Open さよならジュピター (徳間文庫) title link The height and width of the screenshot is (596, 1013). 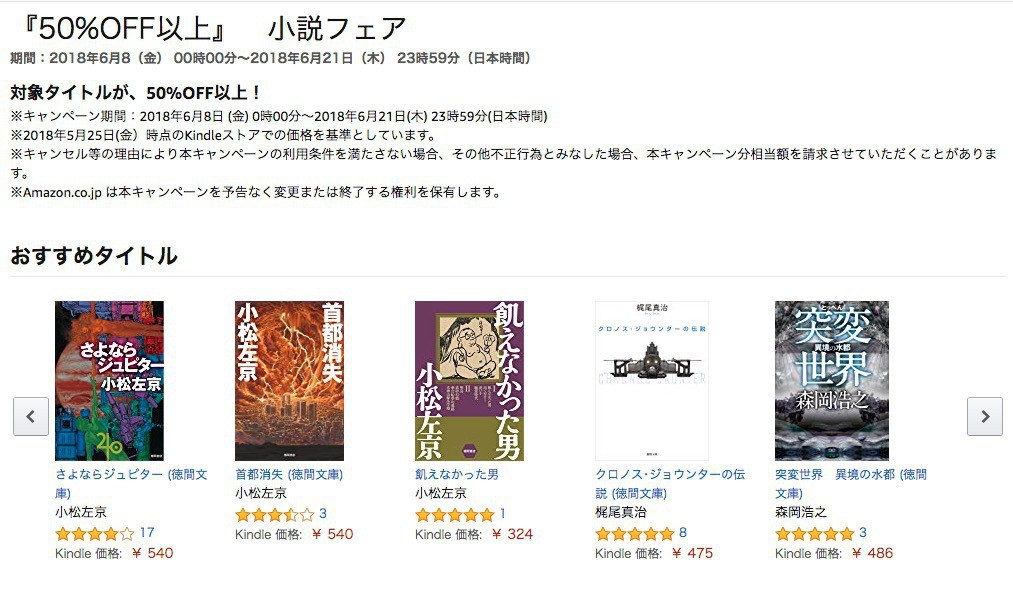pyautogui.click(x=131, y=484)
